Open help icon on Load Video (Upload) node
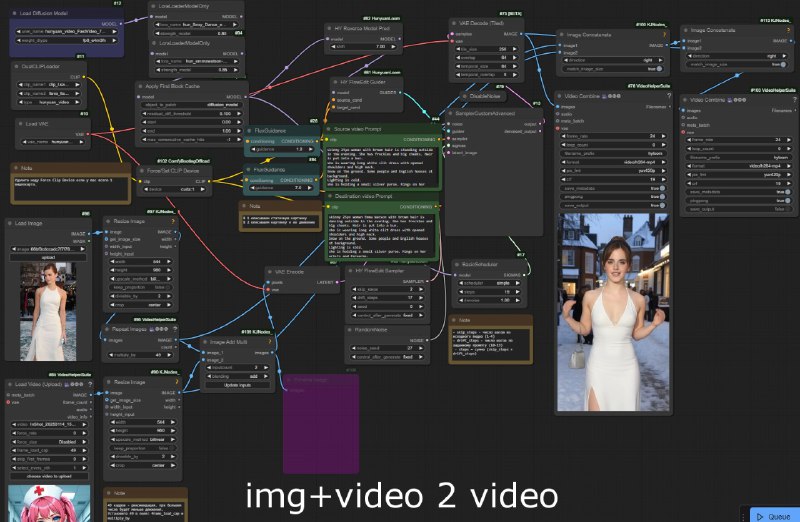800x522 pixels. click(x=90, y=384)
